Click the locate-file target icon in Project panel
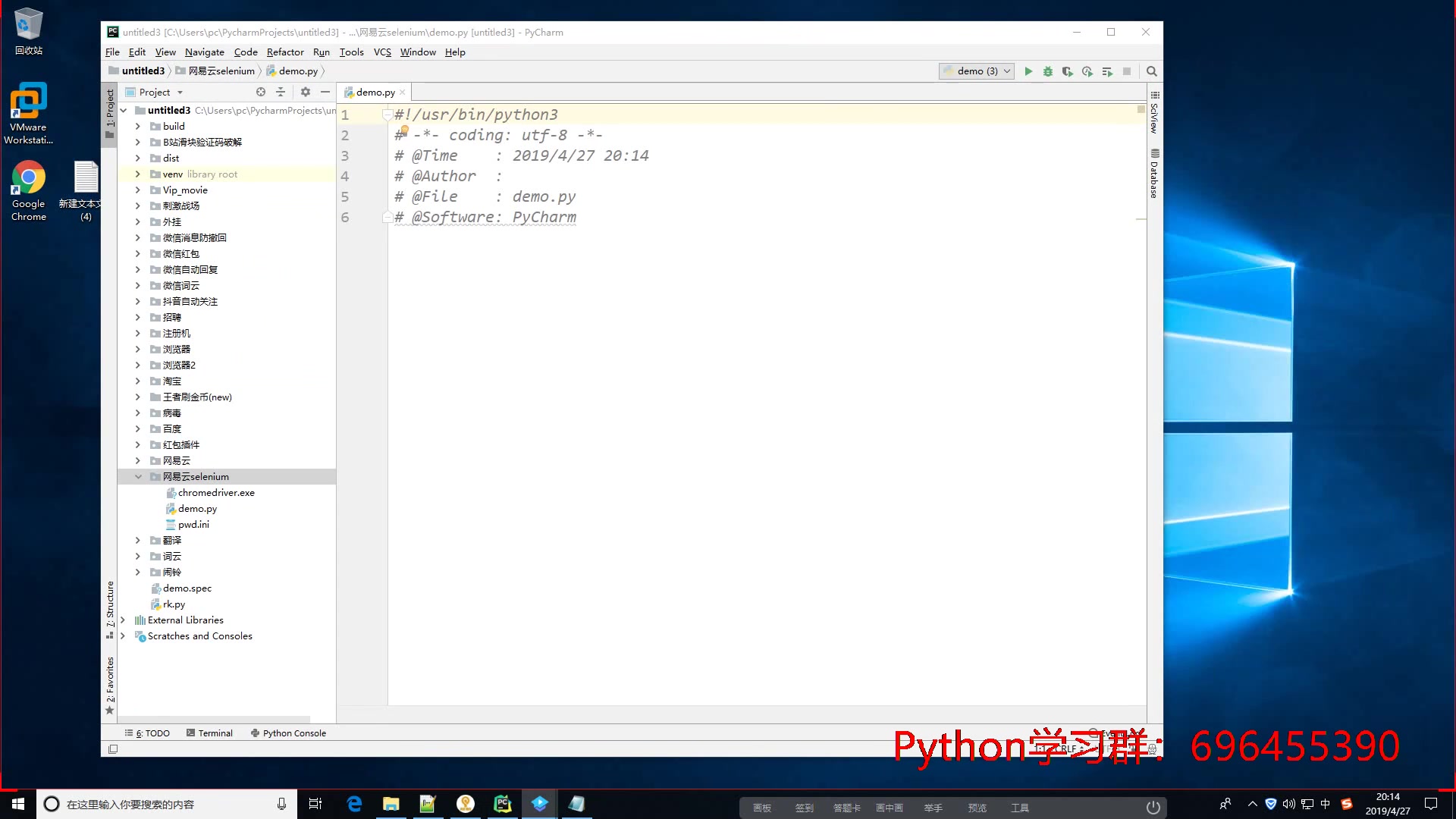 pos(261,92)
